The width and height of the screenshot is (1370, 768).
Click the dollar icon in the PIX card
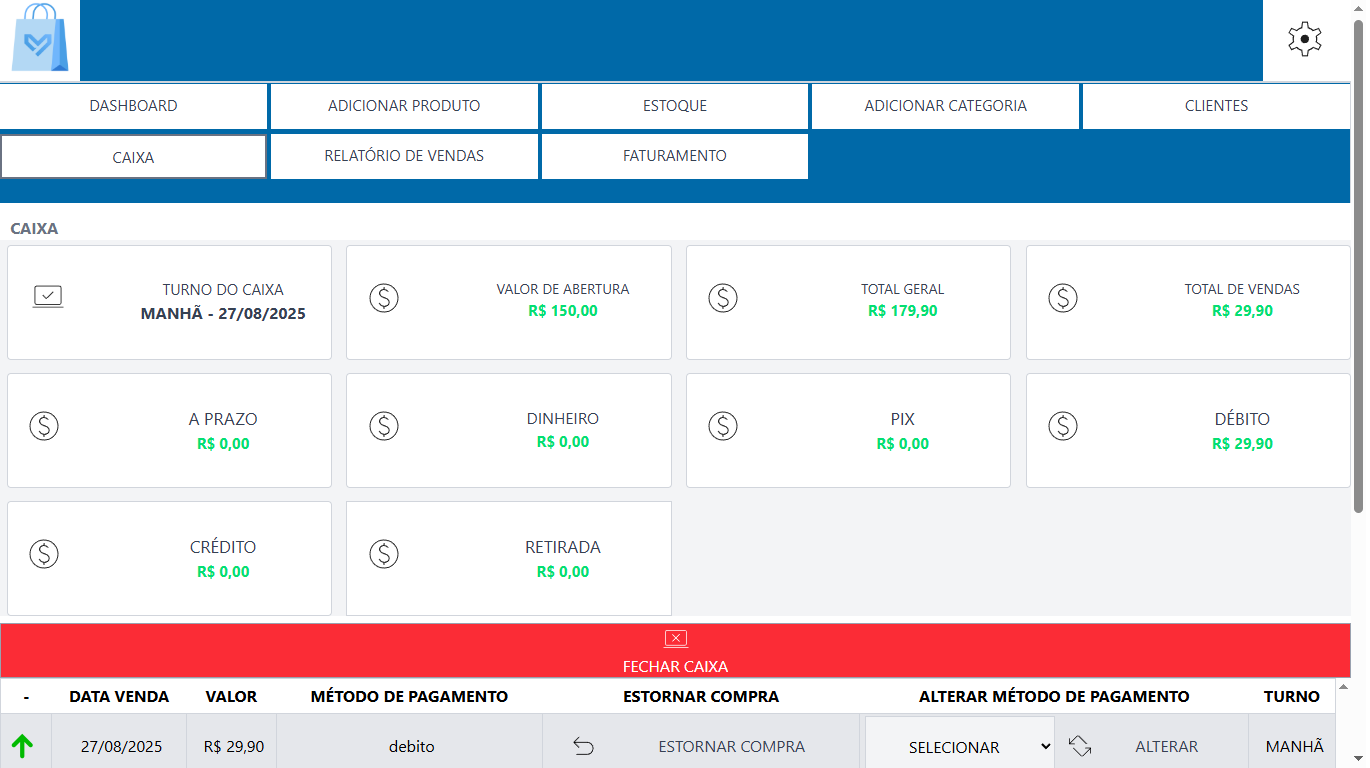coord(723,426)
